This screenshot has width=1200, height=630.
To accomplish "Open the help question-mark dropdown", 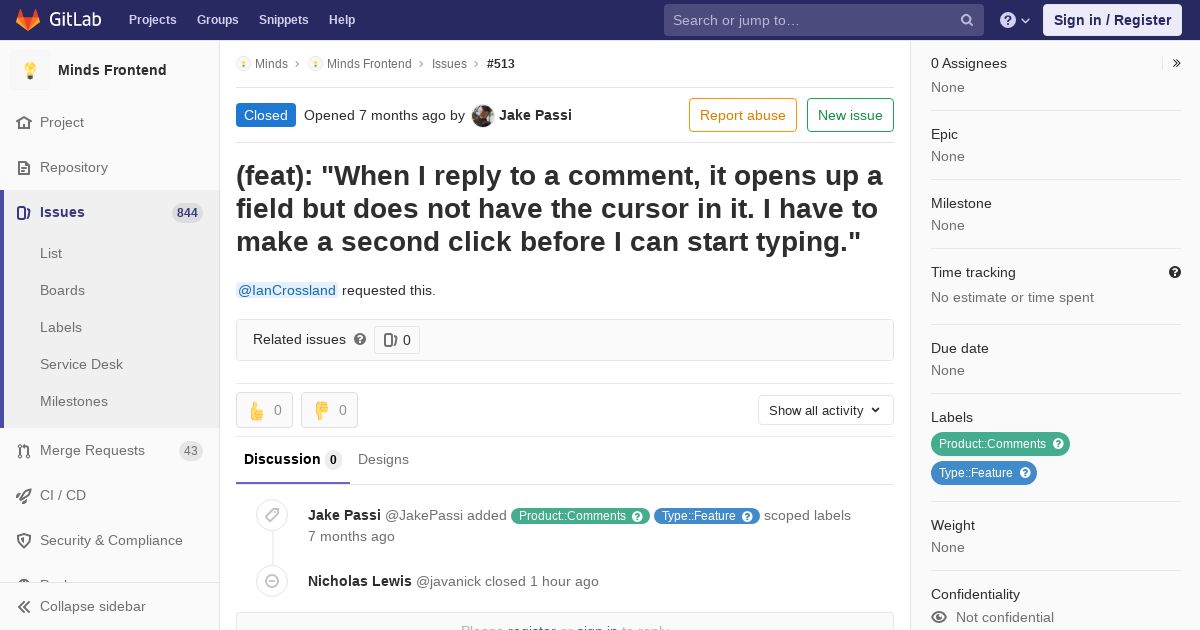I will point(1015,20).
